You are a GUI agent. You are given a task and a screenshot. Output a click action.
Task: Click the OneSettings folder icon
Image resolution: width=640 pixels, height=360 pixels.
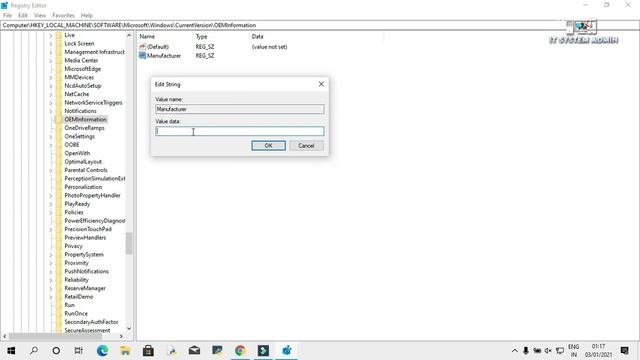tap(59, 136)
